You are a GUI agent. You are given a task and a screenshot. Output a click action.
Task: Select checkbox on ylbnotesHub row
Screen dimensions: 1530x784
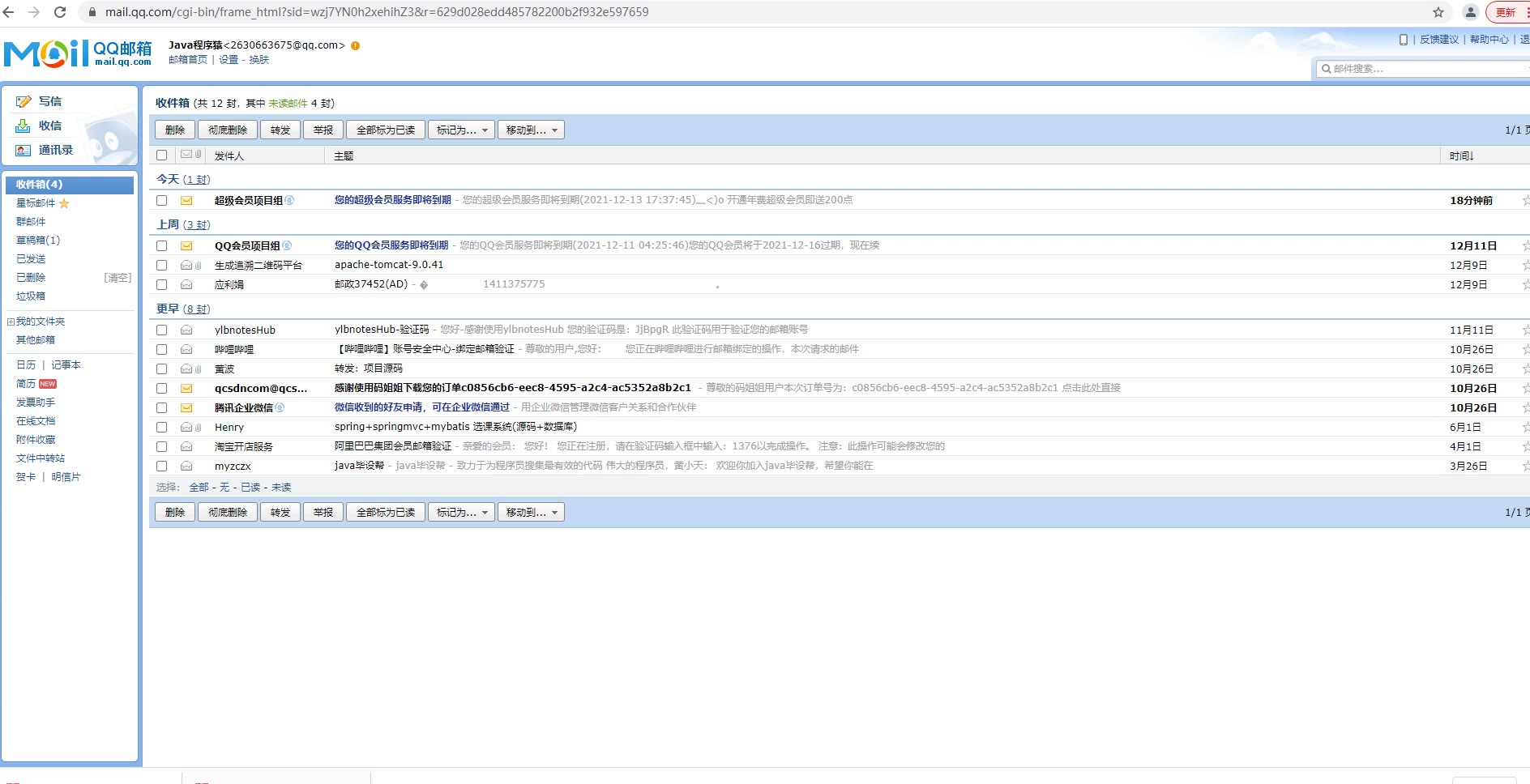pos(161,330)
